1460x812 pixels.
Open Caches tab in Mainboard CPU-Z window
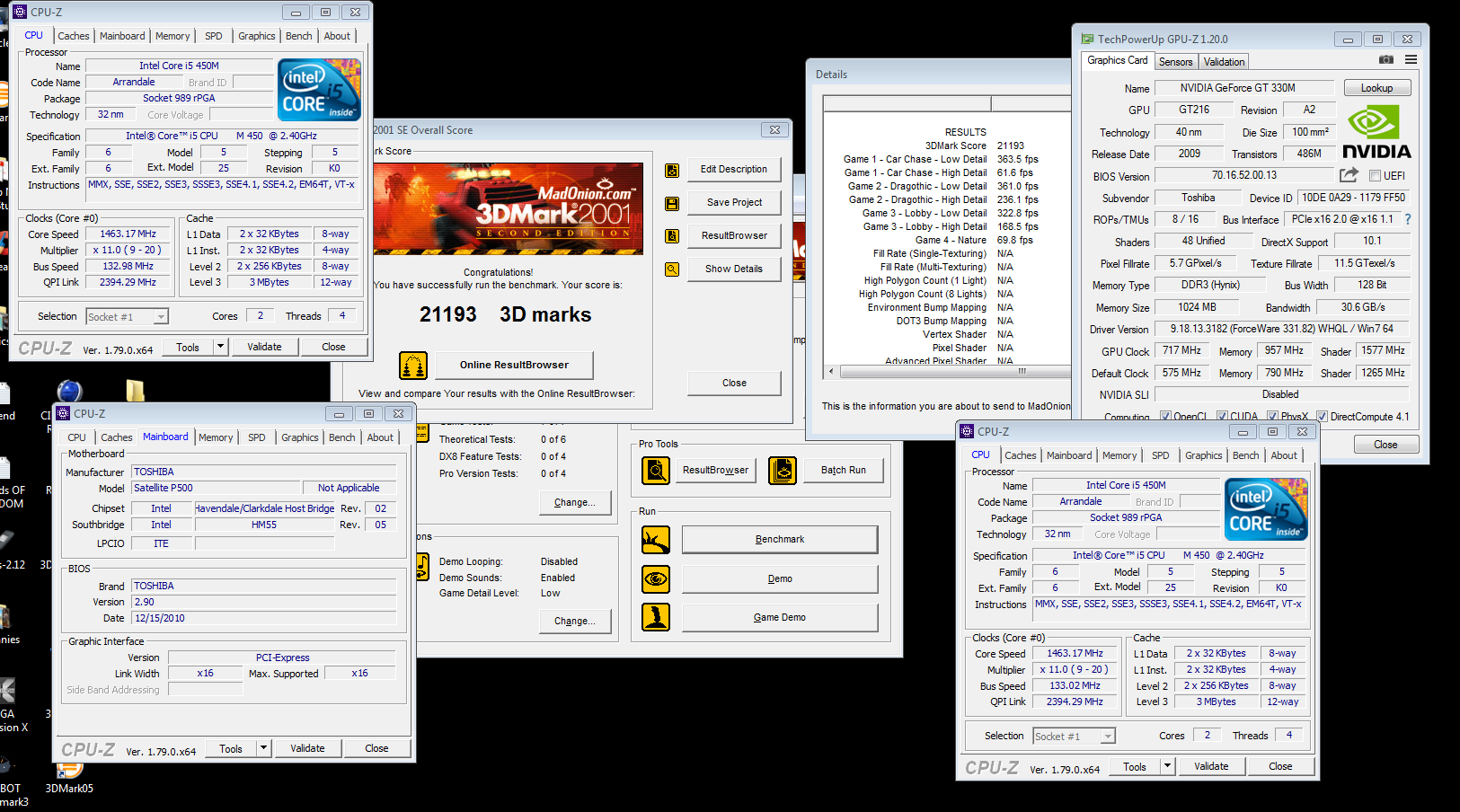(116, 437)
